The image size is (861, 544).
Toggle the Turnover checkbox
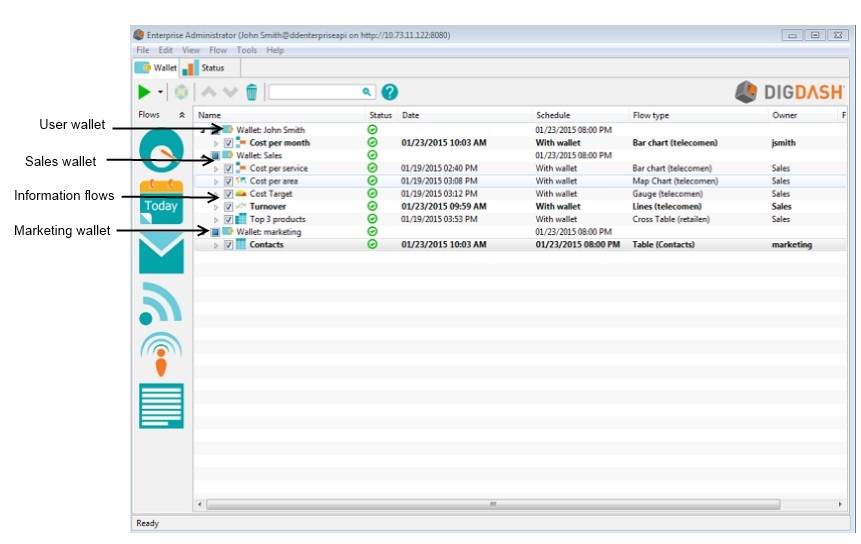coord(228,207)
